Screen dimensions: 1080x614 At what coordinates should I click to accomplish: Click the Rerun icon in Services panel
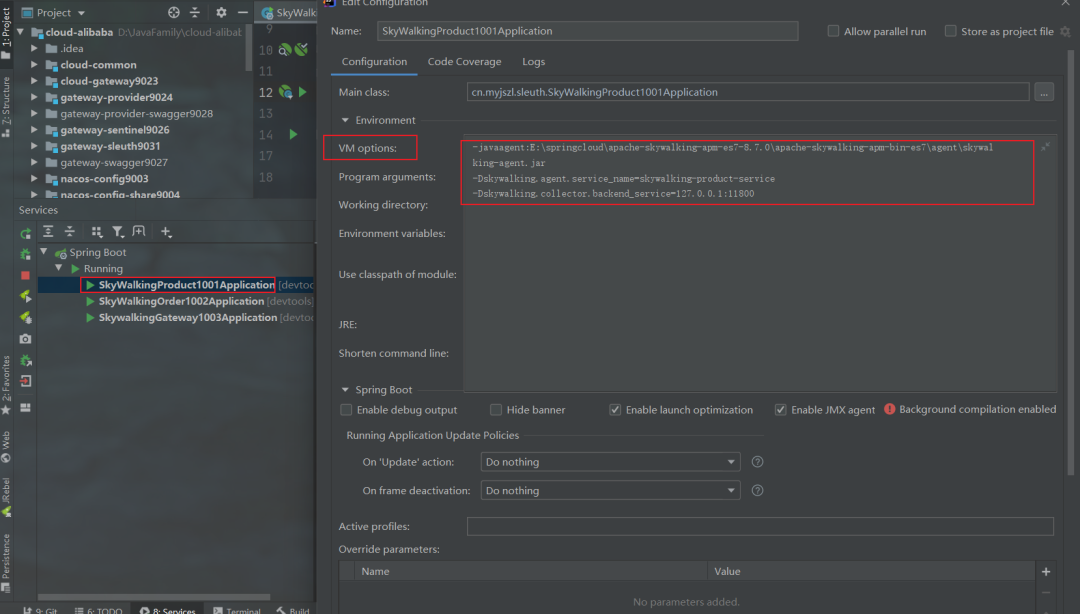25,234
